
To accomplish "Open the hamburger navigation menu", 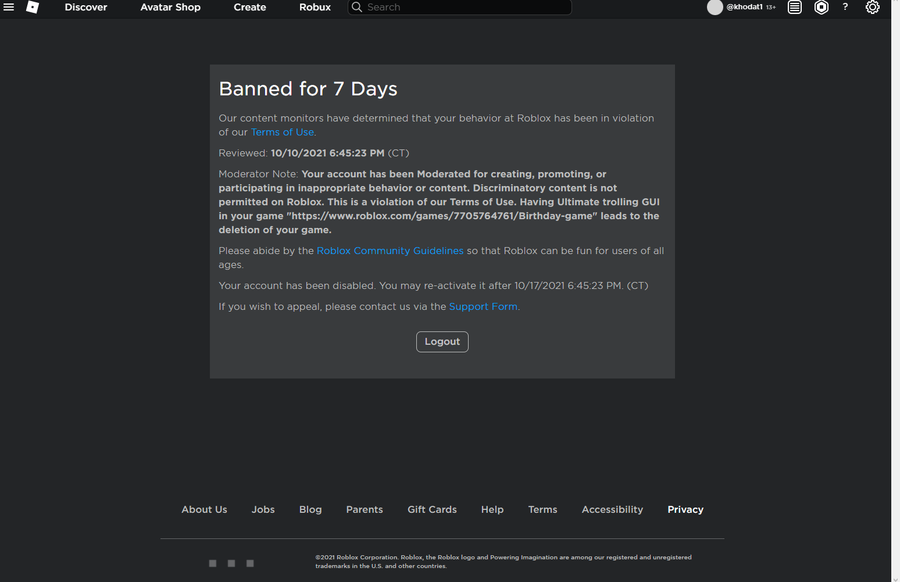I will [9, 7].
